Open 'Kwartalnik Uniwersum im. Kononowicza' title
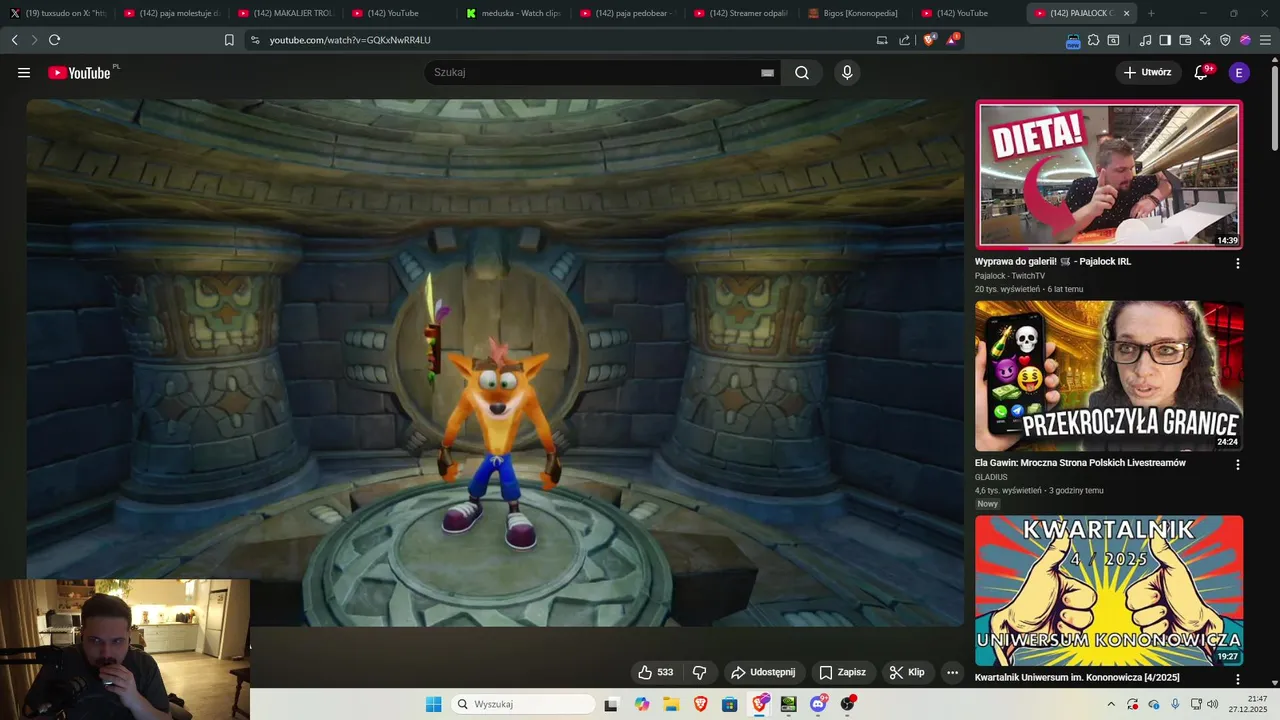The image size is (1280, 720). click(1077, 677)
